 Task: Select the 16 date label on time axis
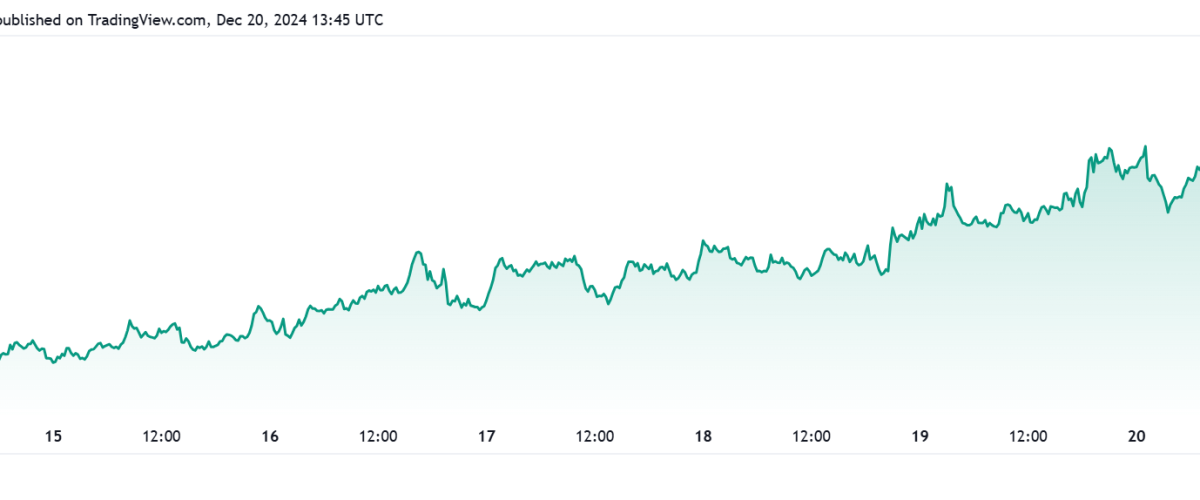269,436
